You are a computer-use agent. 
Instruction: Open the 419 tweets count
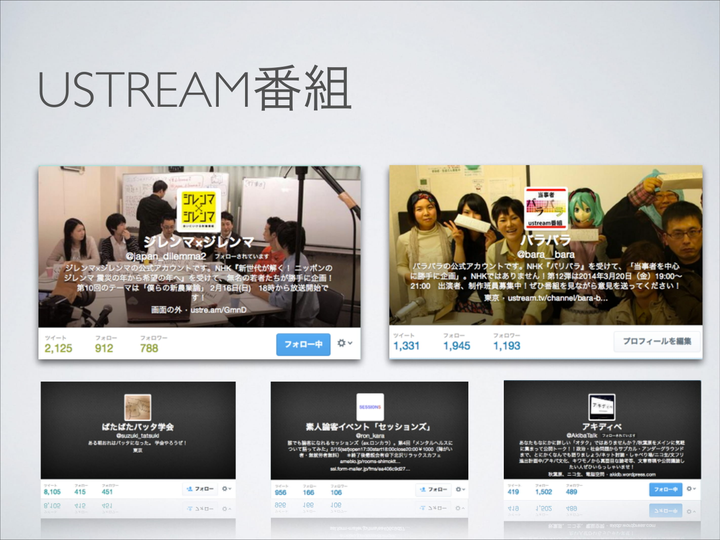[x=513, y=492]
